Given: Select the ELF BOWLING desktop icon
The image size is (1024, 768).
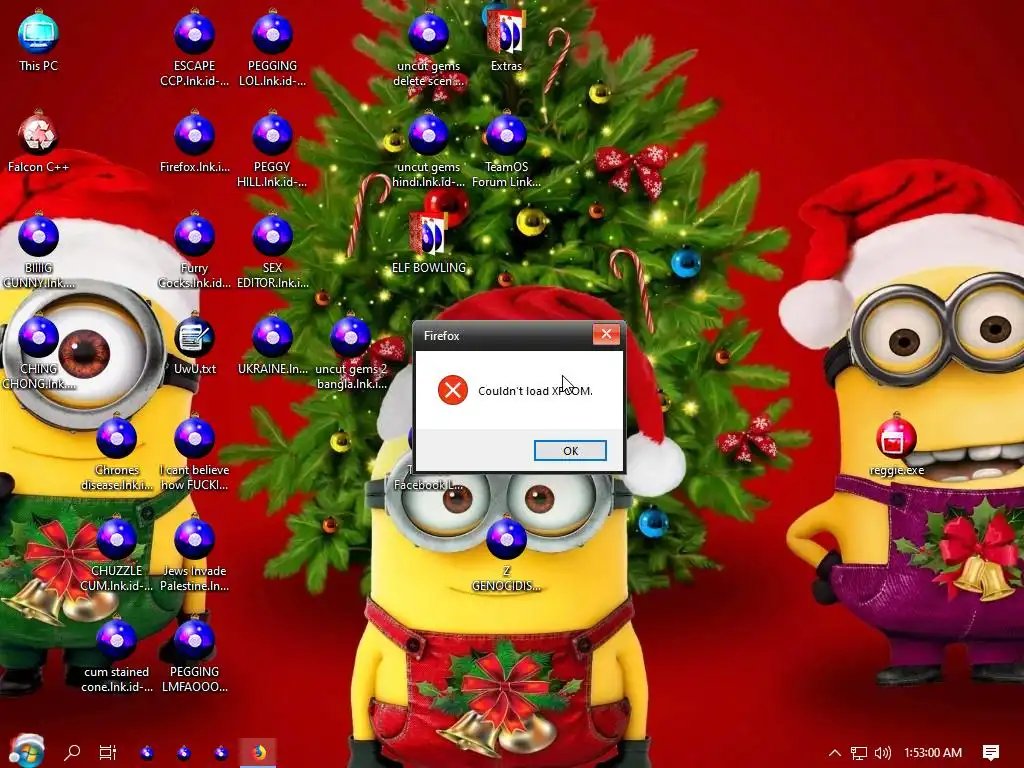Looking at the screenshot, I should [x=428, y=243].
